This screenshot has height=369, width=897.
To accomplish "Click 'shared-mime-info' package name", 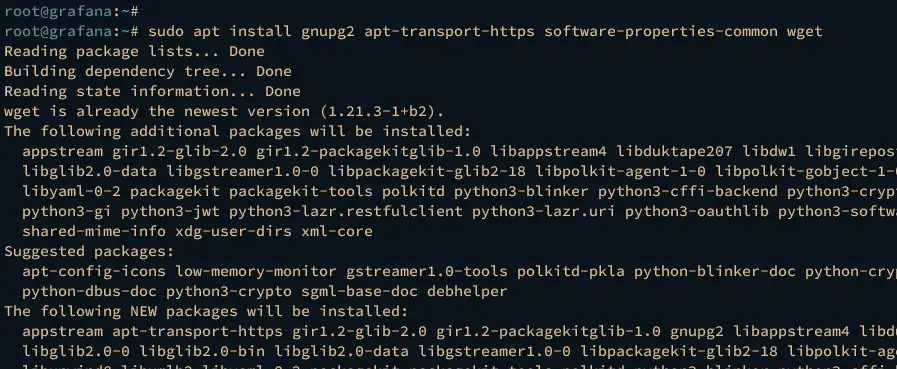I will (x=94, y=232).
